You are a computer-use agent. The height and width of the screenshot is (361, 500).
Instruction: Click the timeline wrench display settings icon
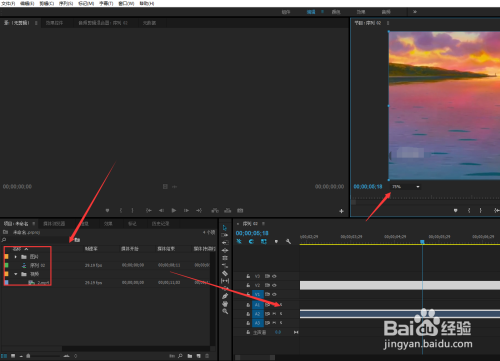pyautogui.click(x=288, y=241)
